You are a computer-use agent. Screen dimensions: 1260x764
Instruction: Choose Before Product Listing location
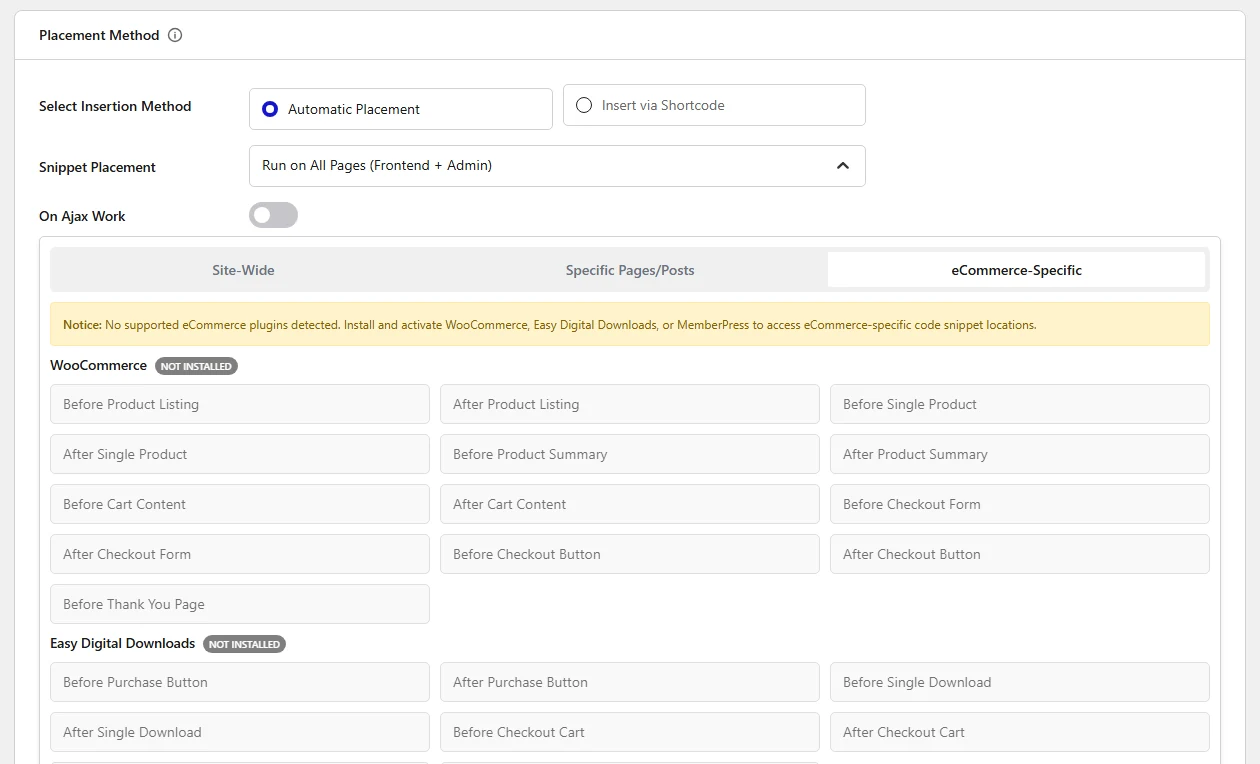tap(240, 404)
